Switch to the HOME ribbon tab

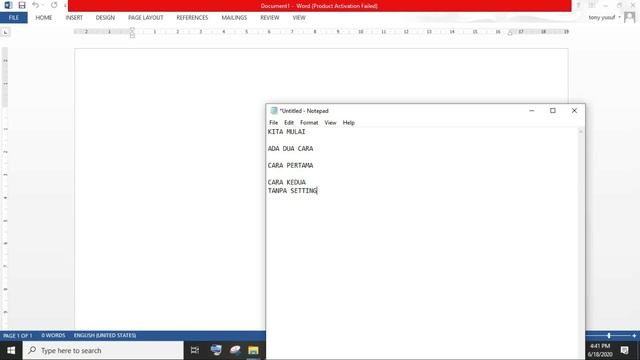[44, 18]
